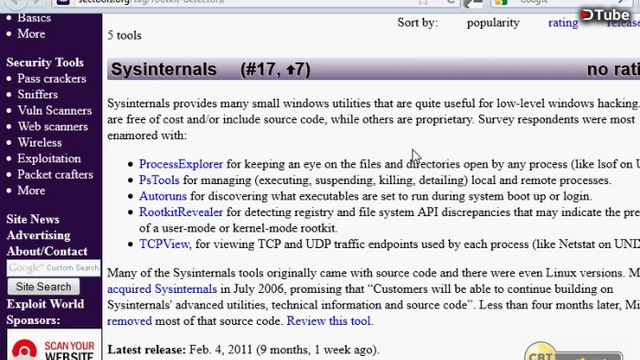Viewport: 640px width, 360px height.
Task: Open the Packet crafters category
Action: coord(55,174)
